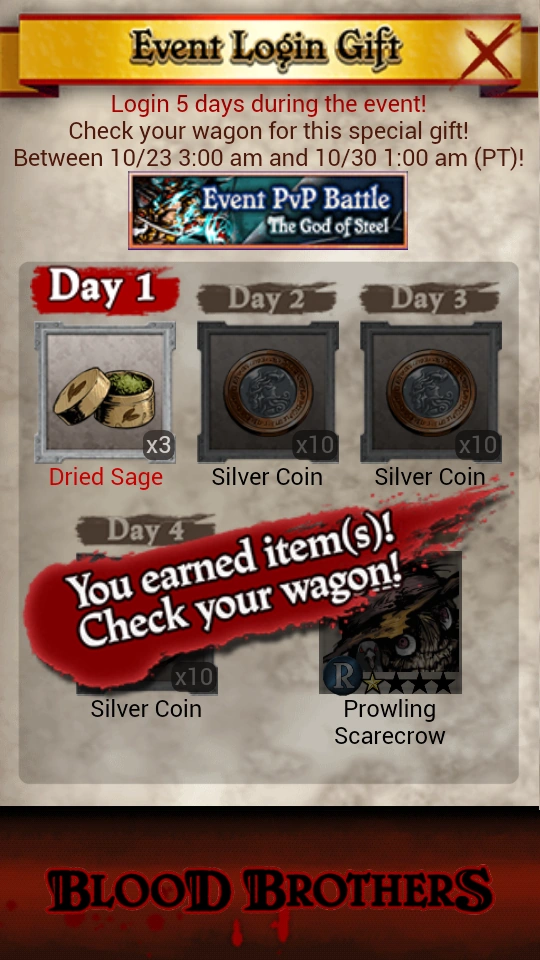Select the Prowling Scarecrow card portrait
Image resolution: width=540 pixels, height=960 pixels.
pos(390,623)
